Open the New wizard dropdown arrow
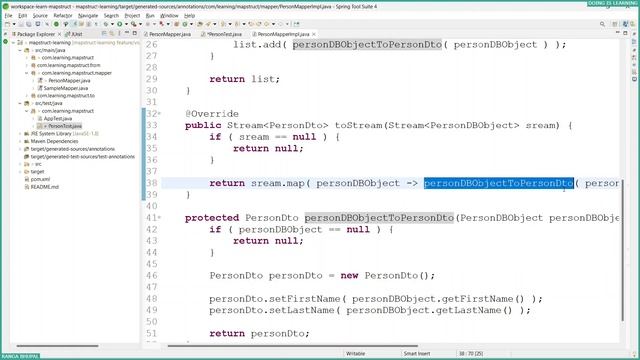This screenshot has width=640, height=360. tap(14, 24)
